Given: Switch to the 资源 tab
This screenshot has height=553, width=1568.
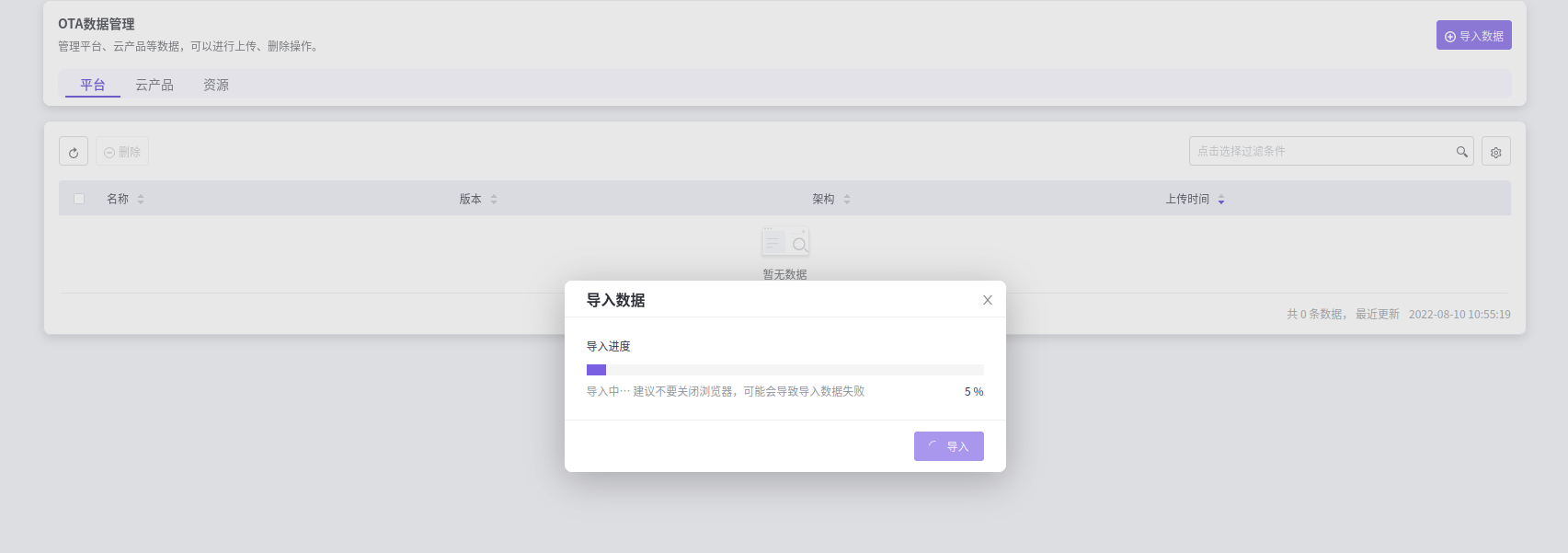Looking at the screenshot, I should pos(216,85).
